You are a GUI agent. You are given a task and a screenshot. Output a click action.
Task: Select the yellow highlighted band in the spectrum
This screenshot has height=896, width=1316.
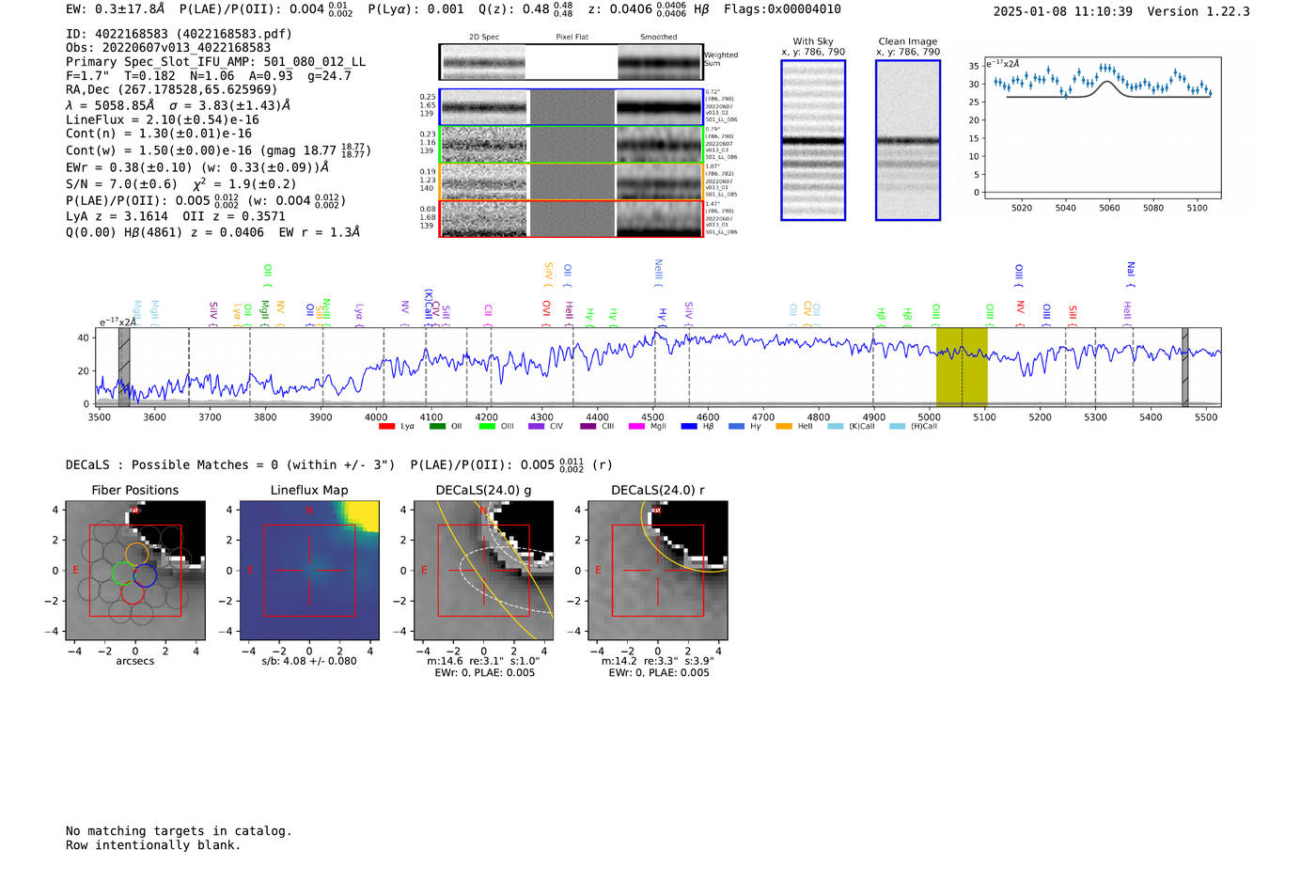tap(962, 367)
